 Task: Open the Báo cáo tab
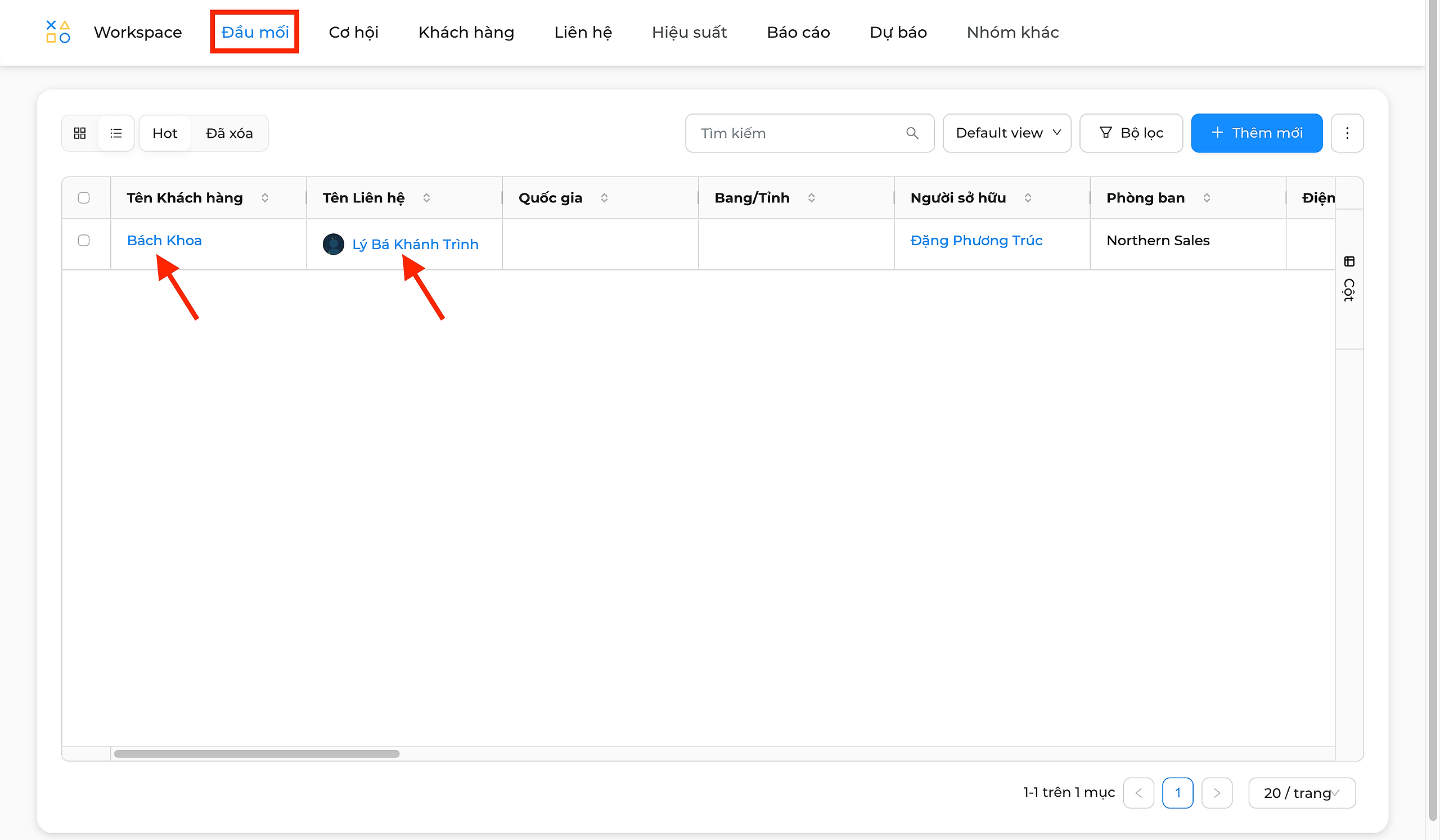799,32
